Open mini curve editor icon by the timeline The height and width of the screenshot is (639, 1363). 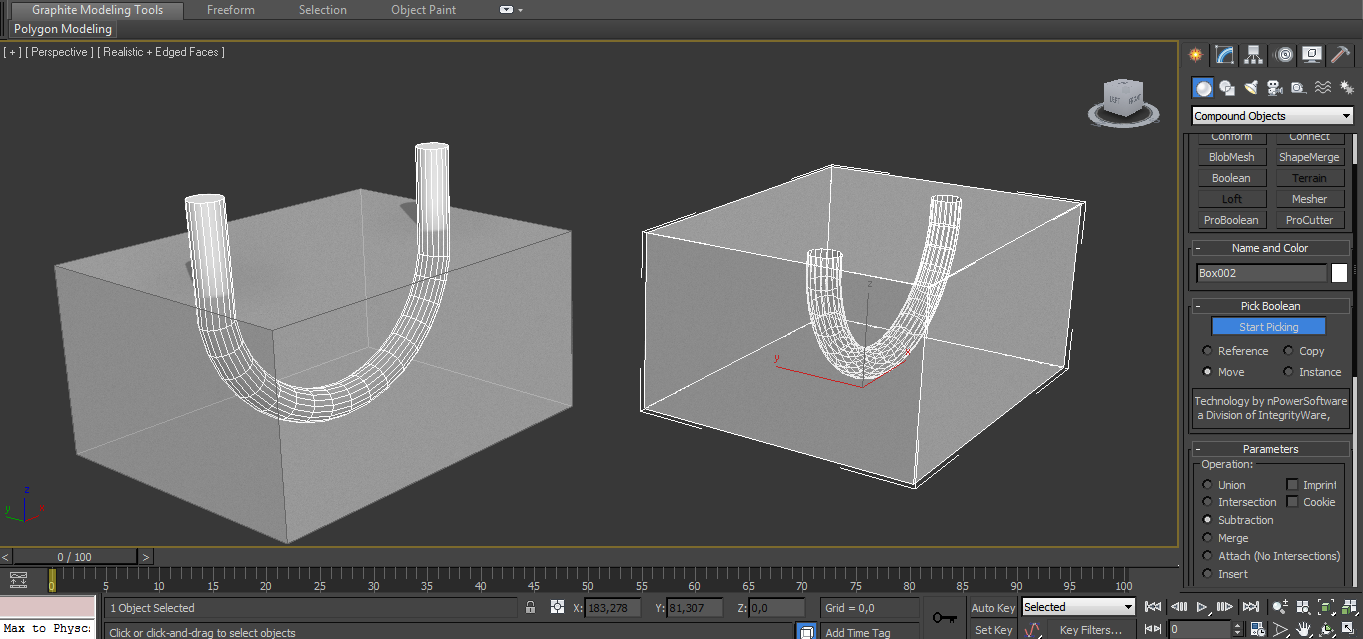(x=18, y=579)
